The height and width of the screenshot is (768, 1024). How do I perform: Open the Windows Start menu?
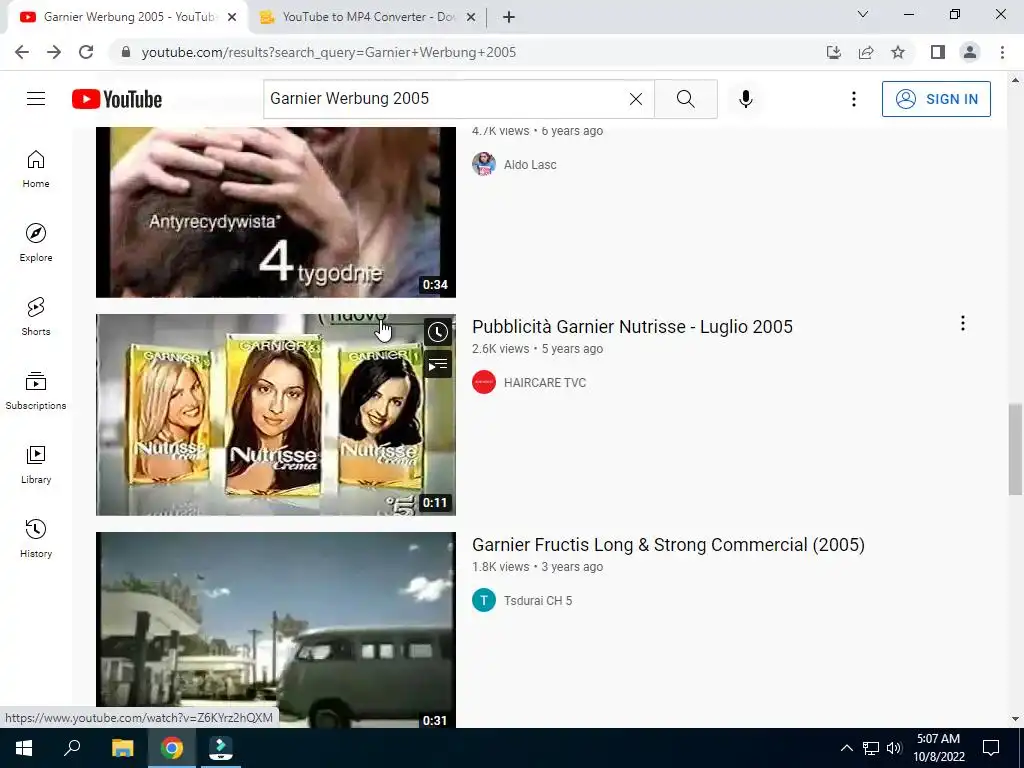coord(24,748)
